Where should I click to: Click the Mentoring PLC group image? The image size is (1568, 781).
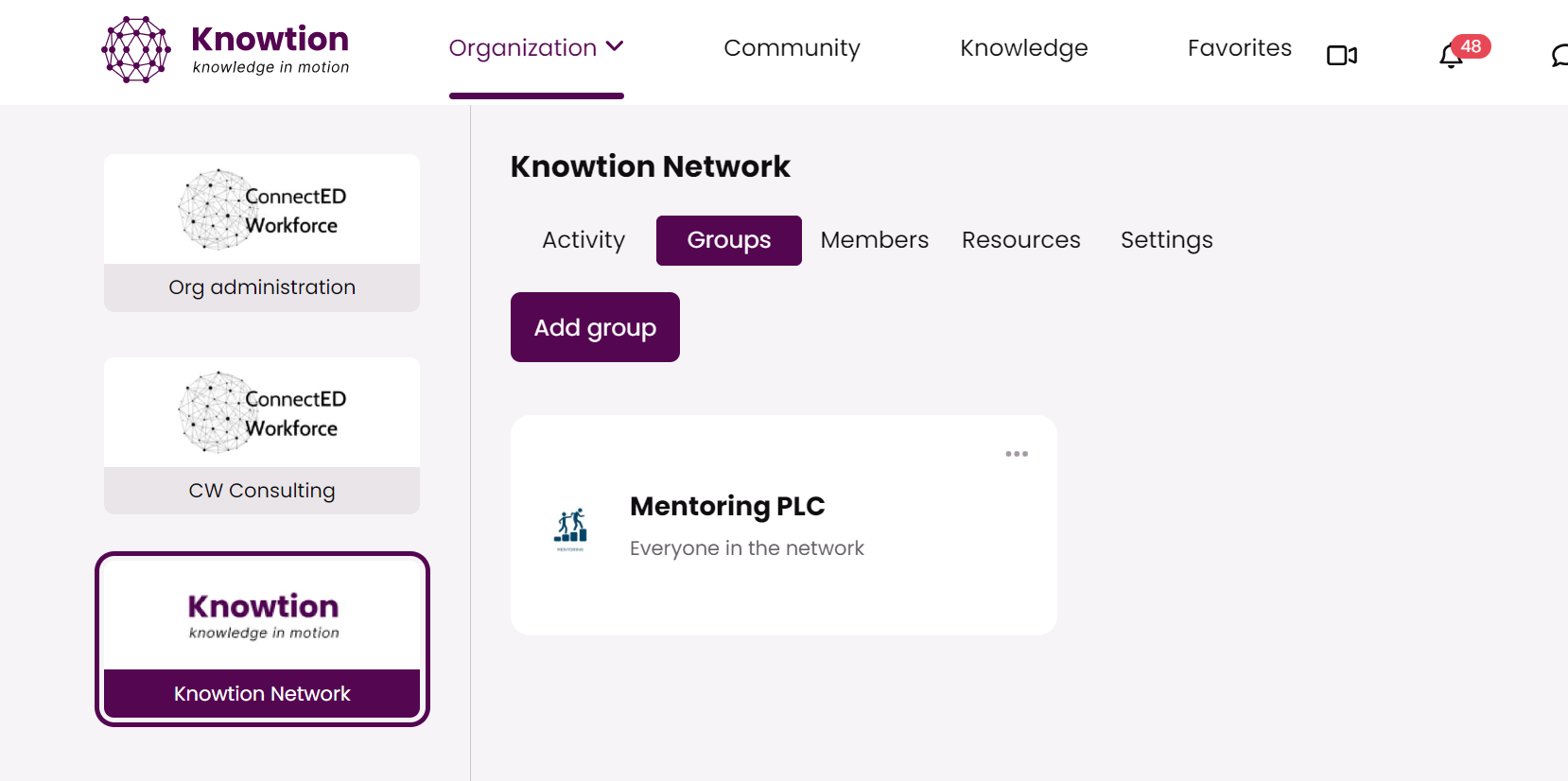click(x=570, y=528)
